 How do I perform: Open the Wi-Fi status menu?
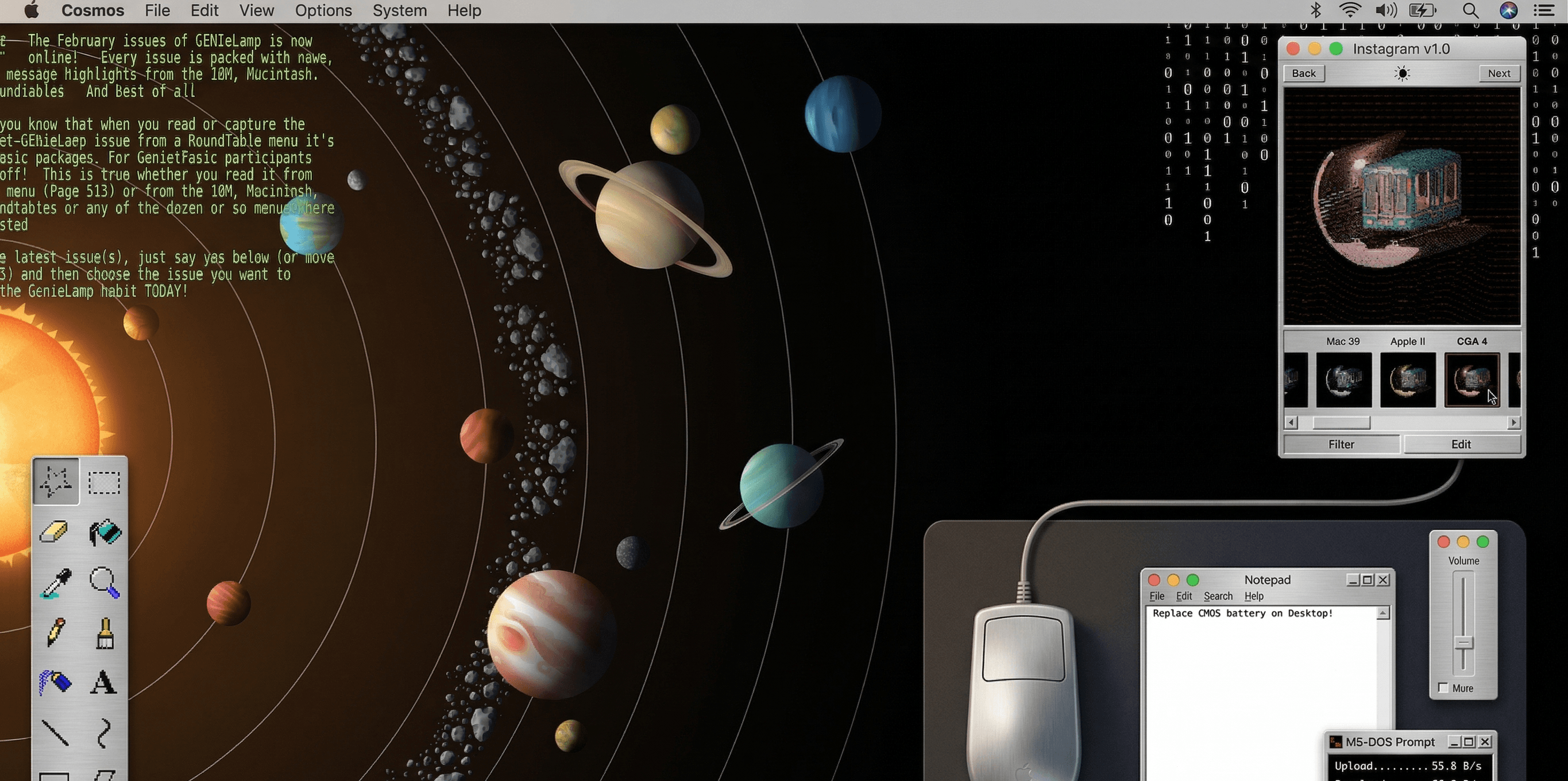(x=1350, y=10)
